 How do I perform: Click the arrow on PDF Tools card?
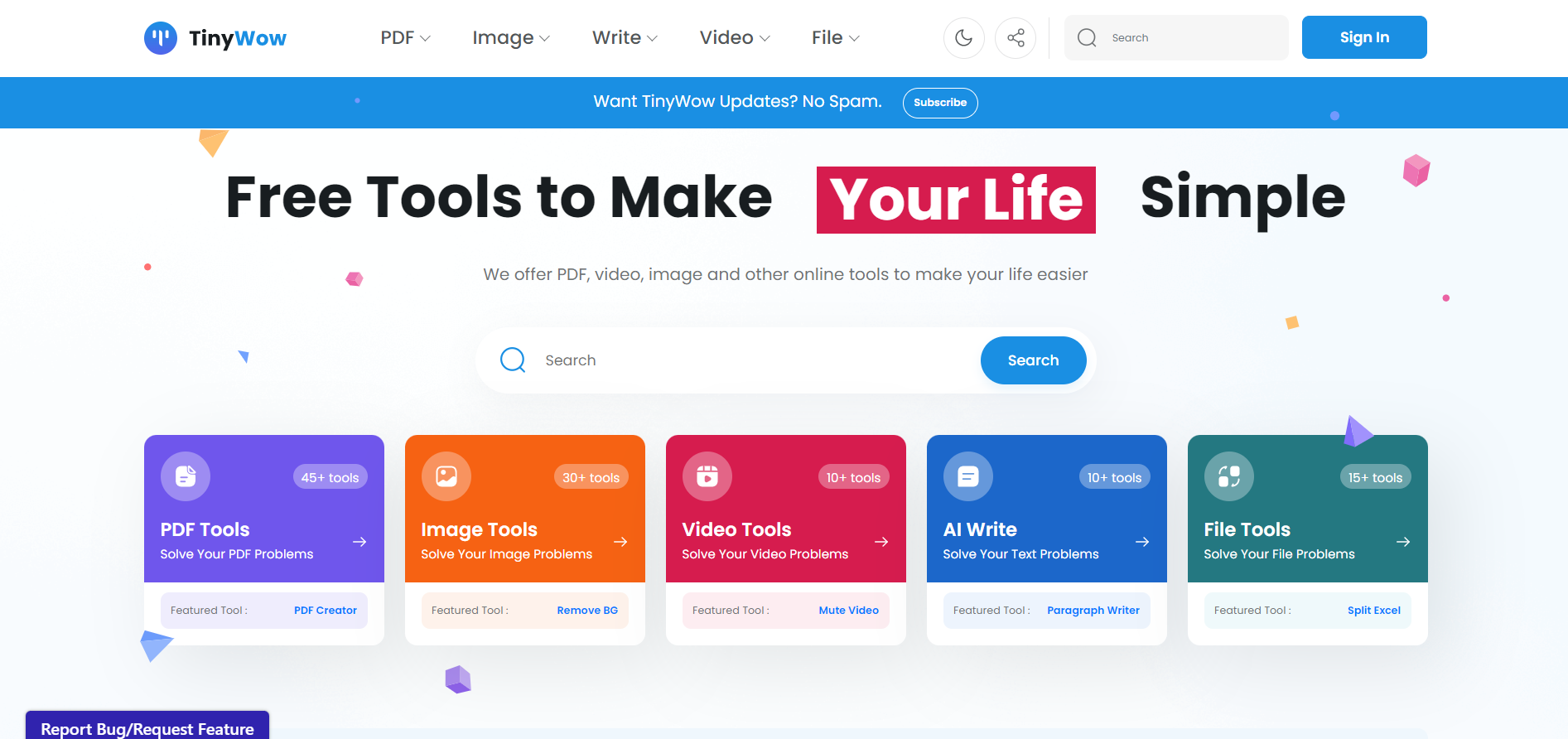pos(359,542)
